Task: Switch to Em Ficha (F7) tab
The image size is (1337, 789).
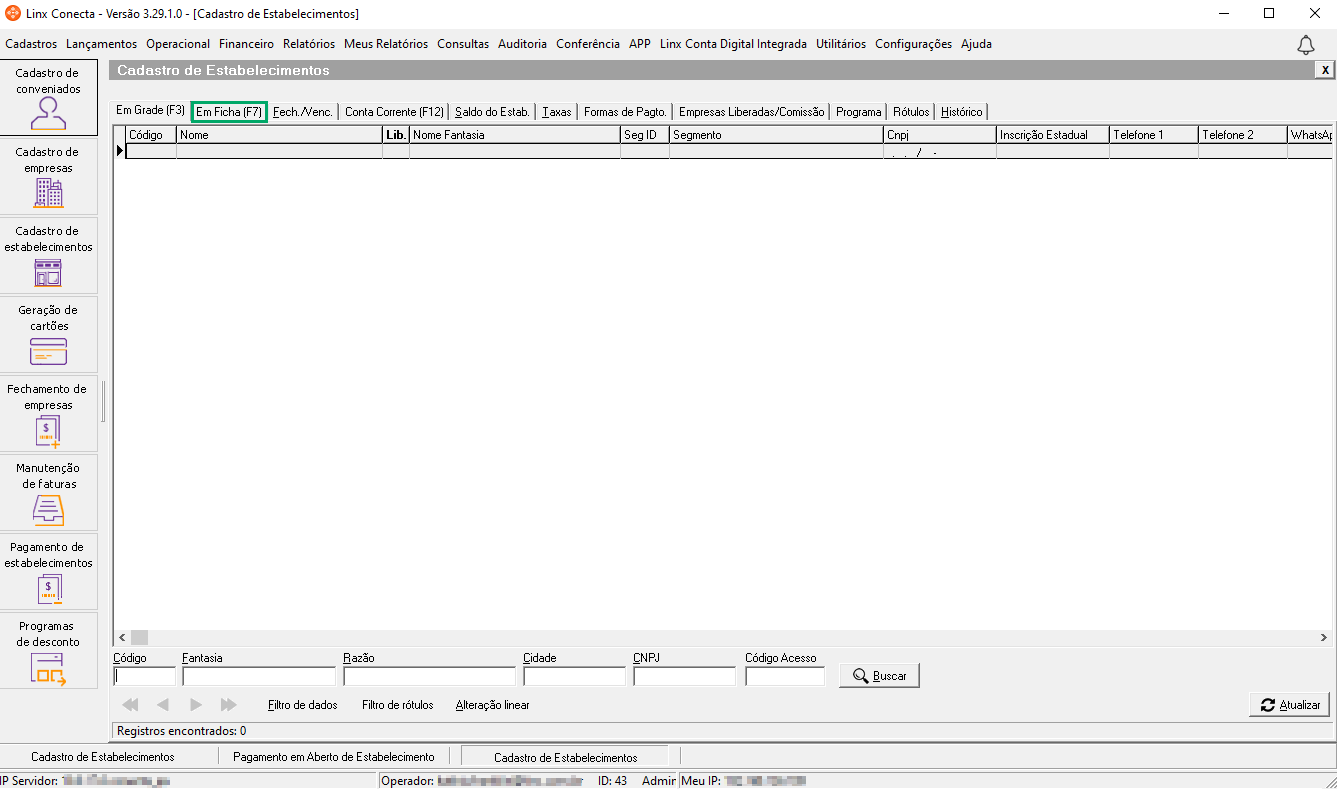Action: click(x=229, y=112)
